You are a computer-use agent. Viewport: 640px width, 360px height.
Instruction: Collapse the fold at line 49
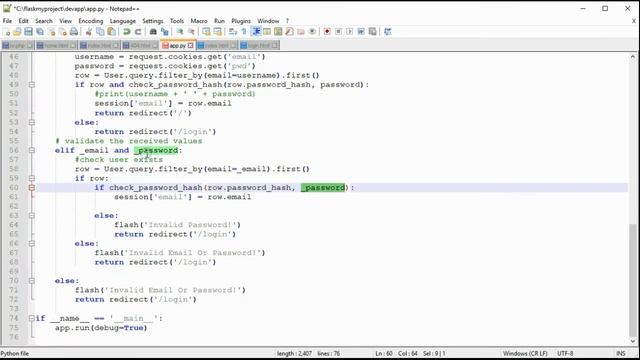(x=31, y=85)
